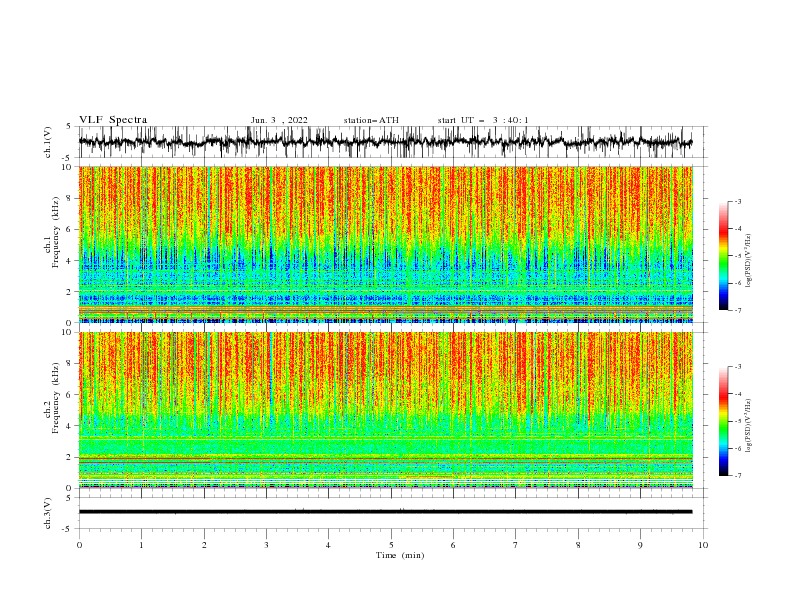Click the 'station=ATH' label
Viewport: 792px width, 612px height.
point(371,120)
